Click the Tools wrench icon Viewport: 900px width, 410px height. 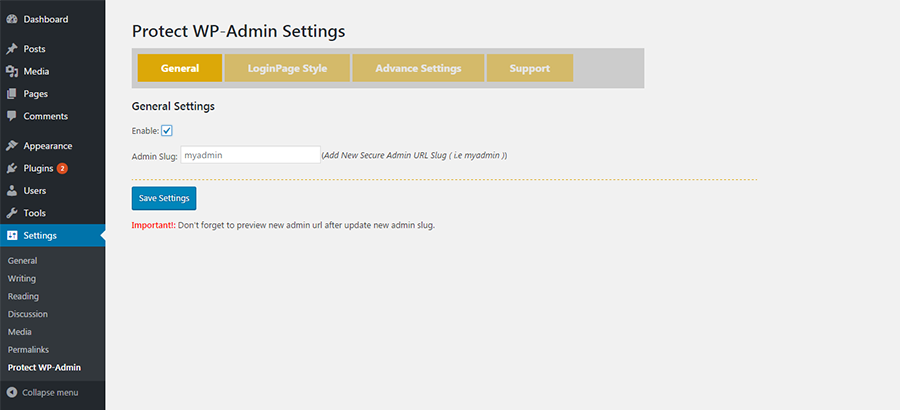click(11, 213)
